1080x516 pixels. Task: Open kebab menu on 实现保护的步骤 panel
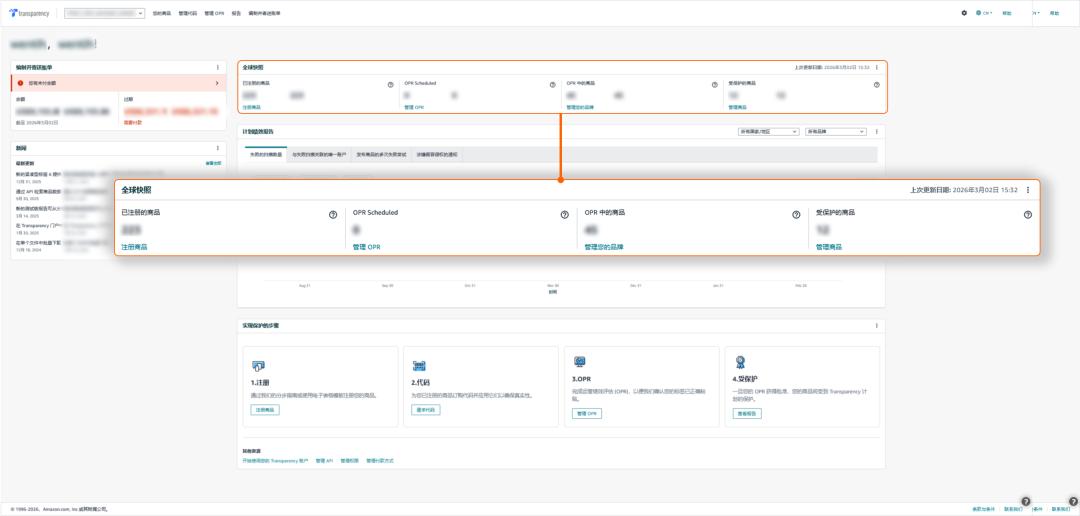[x=877, y=325]
